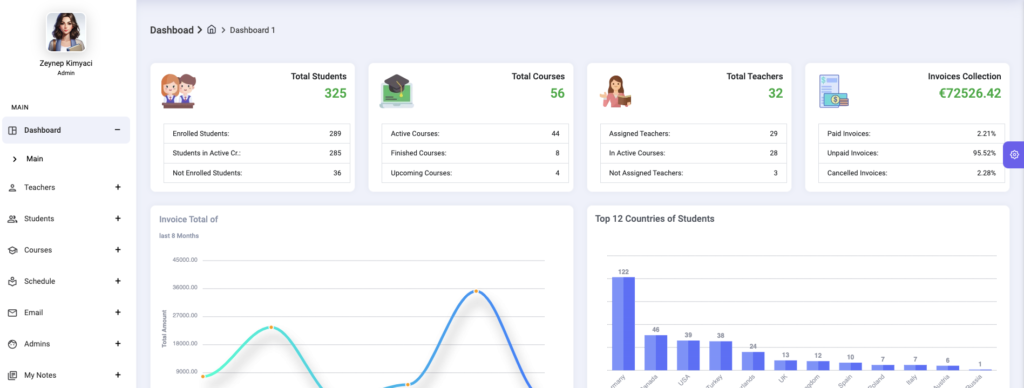Click the Turkey bar labeled 38
This screenshot has width=1024, height=388.
point(721,356)
